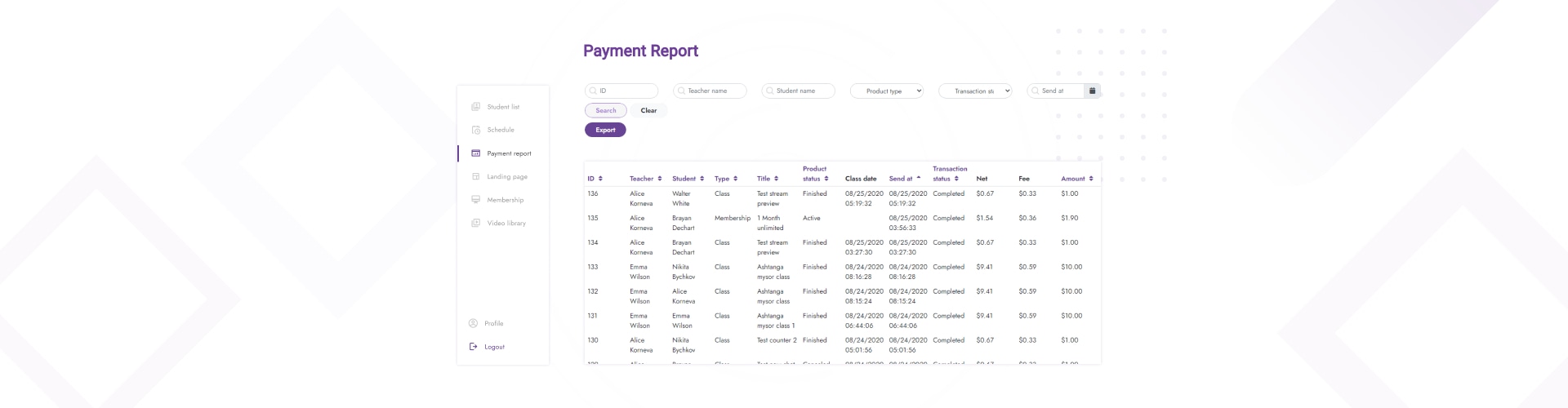Screen dimensions: 1568x408
Task: Click the Logout link
Action: (x=494, y=347)
